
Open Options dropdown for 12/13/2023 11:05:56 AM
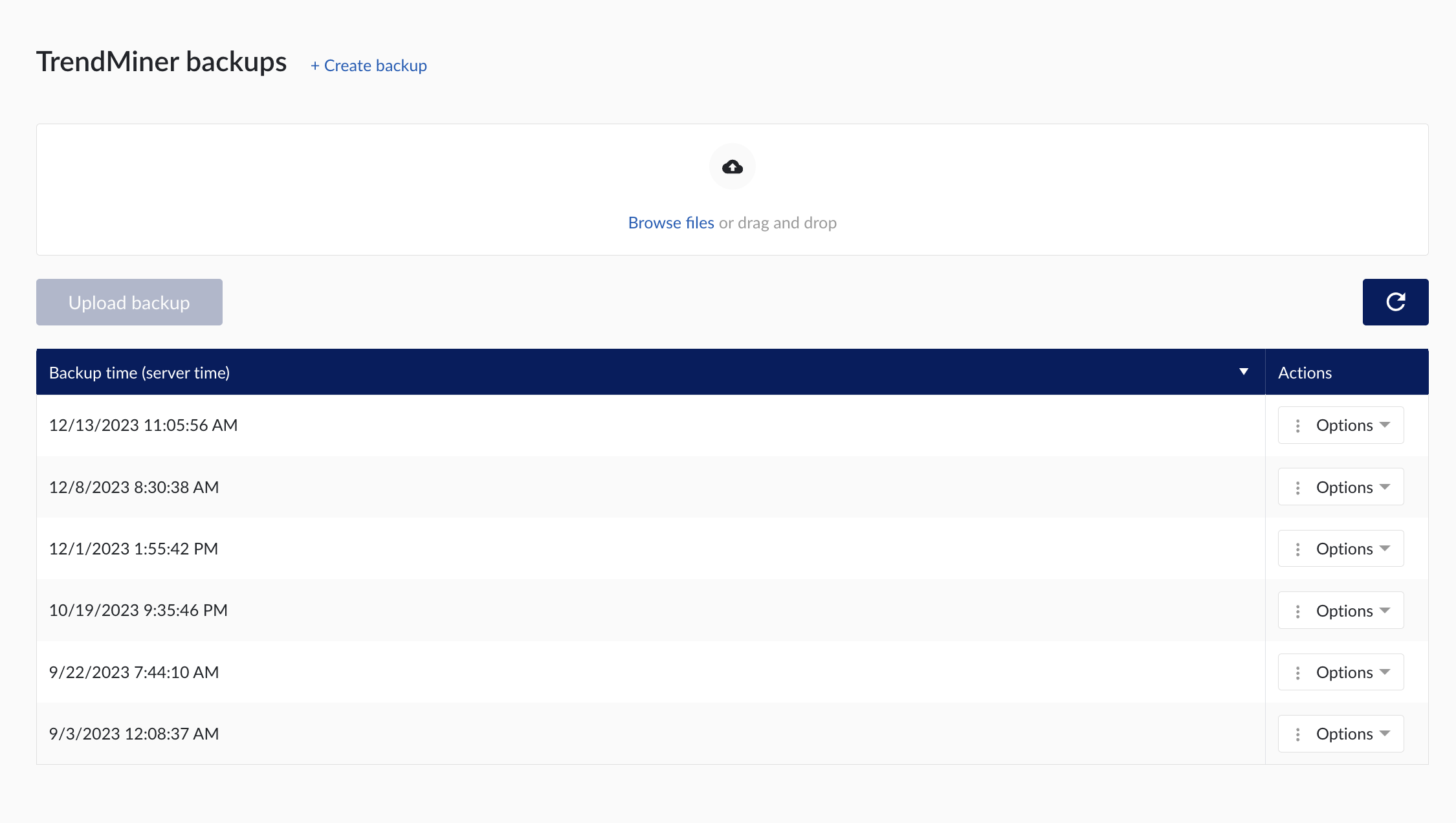tap(1341, 425)
